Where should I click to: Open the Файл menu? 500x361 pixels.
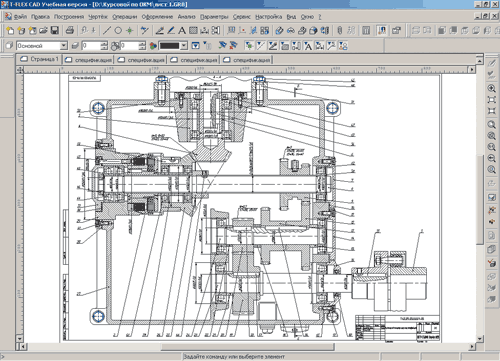click(x=21, y=16)
